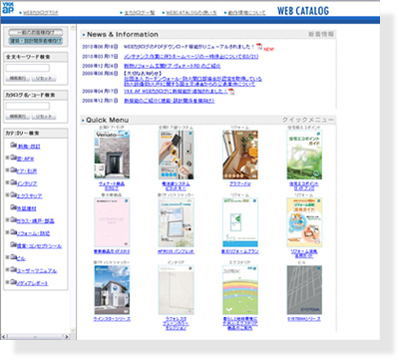The image size is (400, 360).
Task: Expand the ユーザーマニュアル category node
Action: [x=7, y=269]
